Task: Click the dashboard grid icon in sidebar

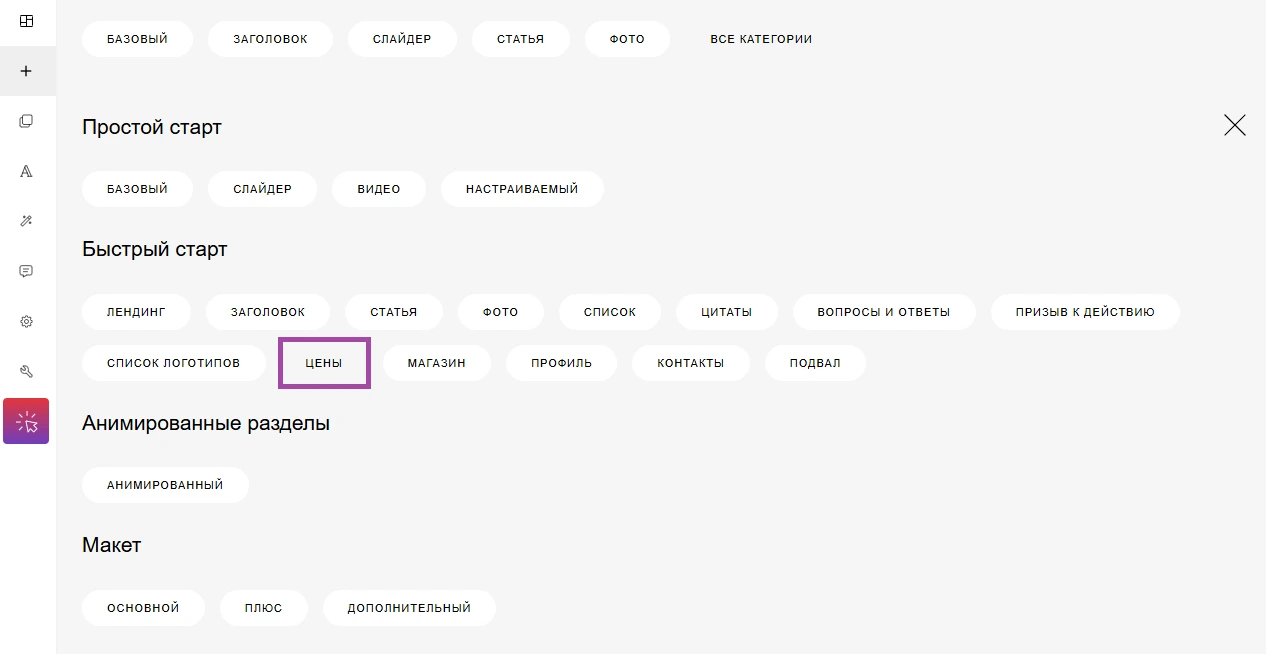Action: (26, 21)
